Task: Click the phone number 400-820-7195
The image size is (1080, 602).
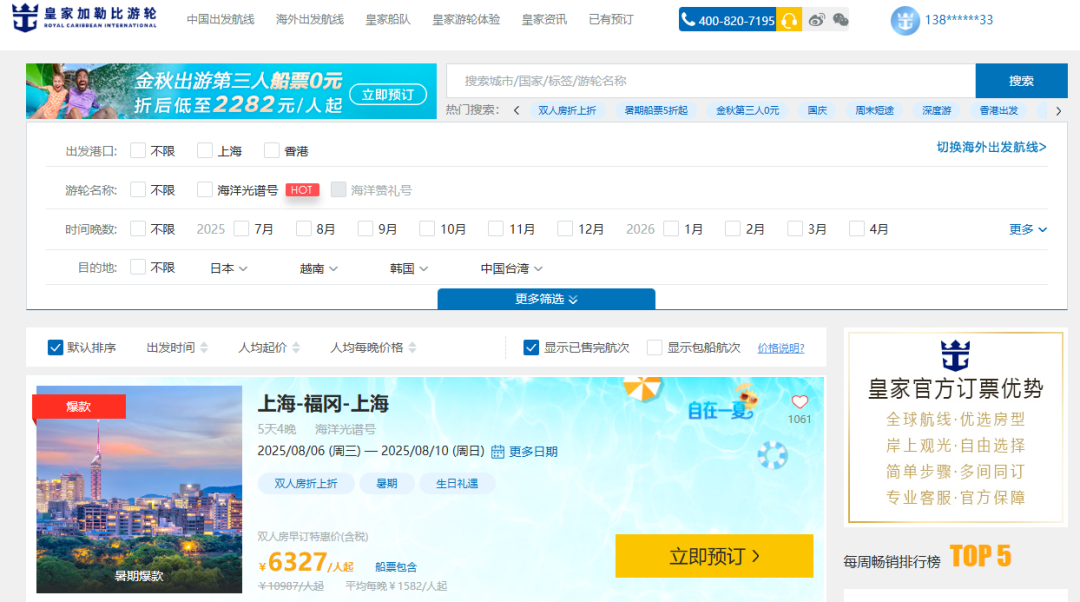Action: tap(728, 20)
